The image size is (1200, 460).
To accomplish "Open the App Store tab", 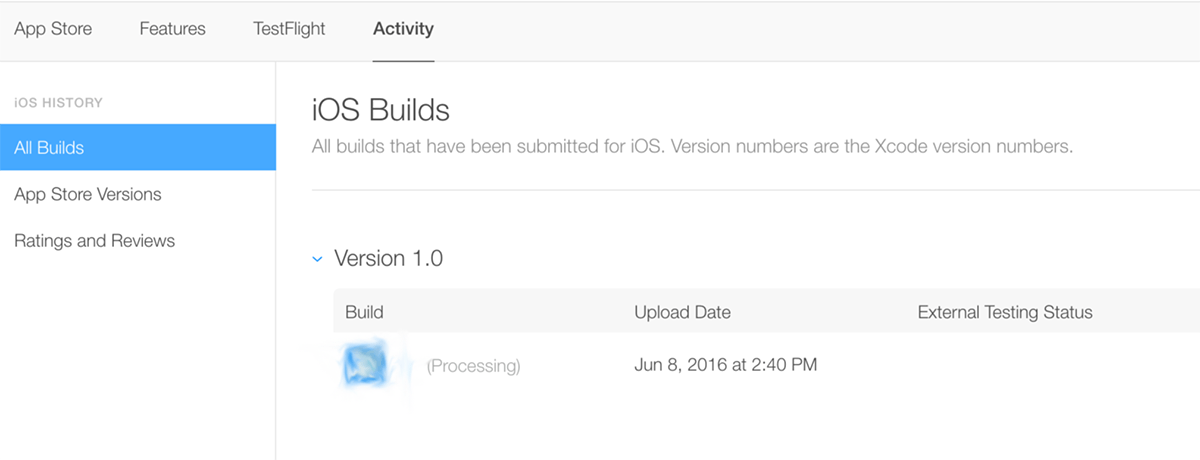I will coord(53,29).
